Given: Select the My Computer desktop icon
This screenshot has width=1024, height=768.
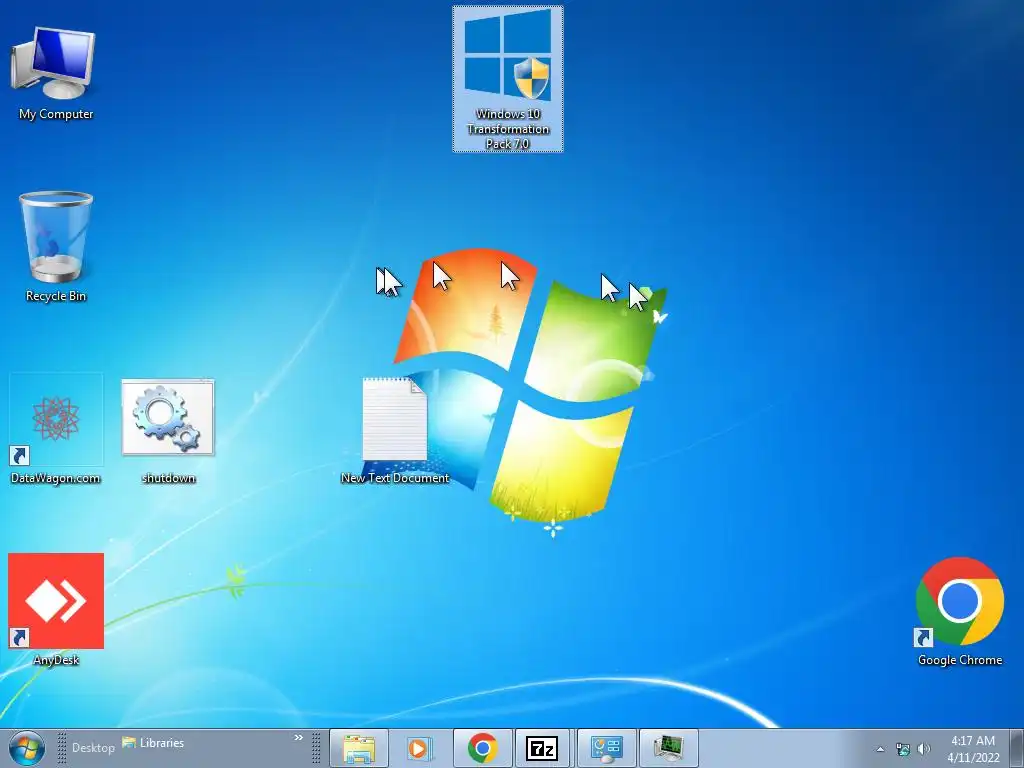Looking at the screenshot, I should [55, 72].
